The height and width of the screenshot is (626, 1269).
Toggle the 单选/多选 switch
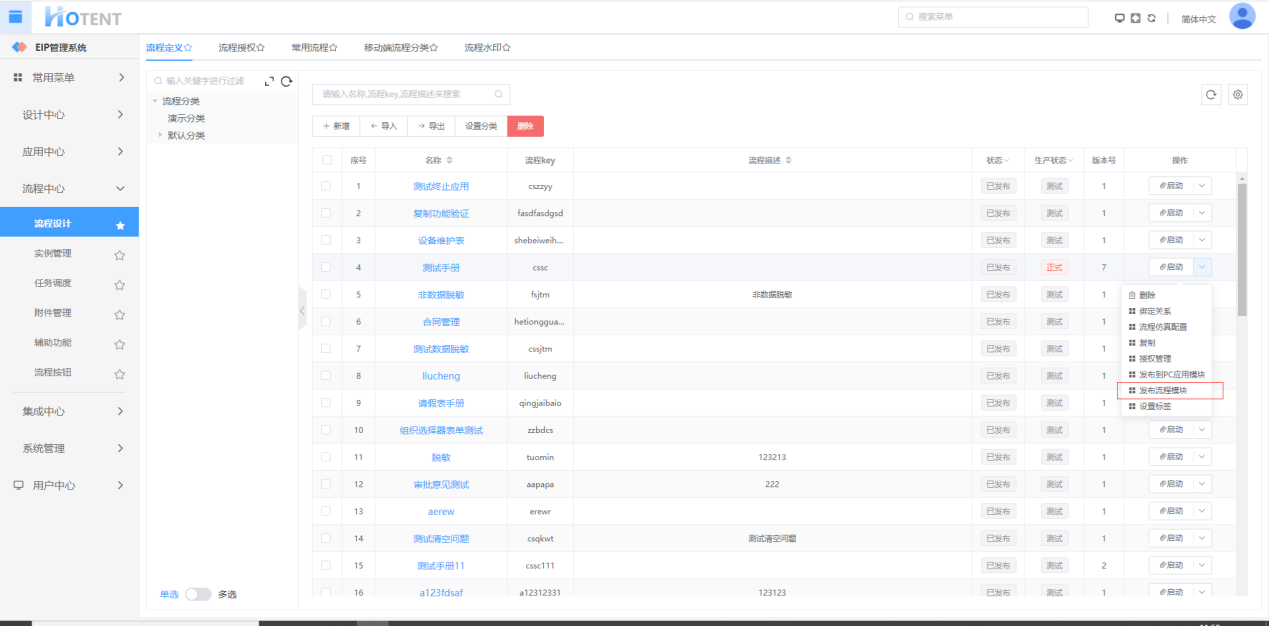tap(198, 594)
